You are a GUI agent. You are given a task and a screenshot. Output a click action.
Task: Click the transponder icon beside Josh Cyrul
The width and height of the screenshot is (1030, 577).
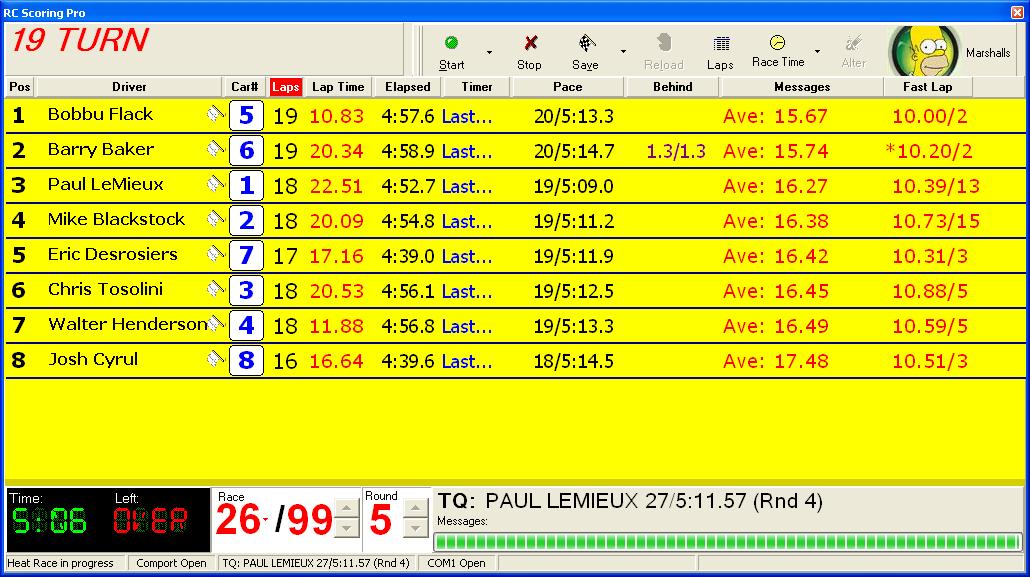point(216,360)
